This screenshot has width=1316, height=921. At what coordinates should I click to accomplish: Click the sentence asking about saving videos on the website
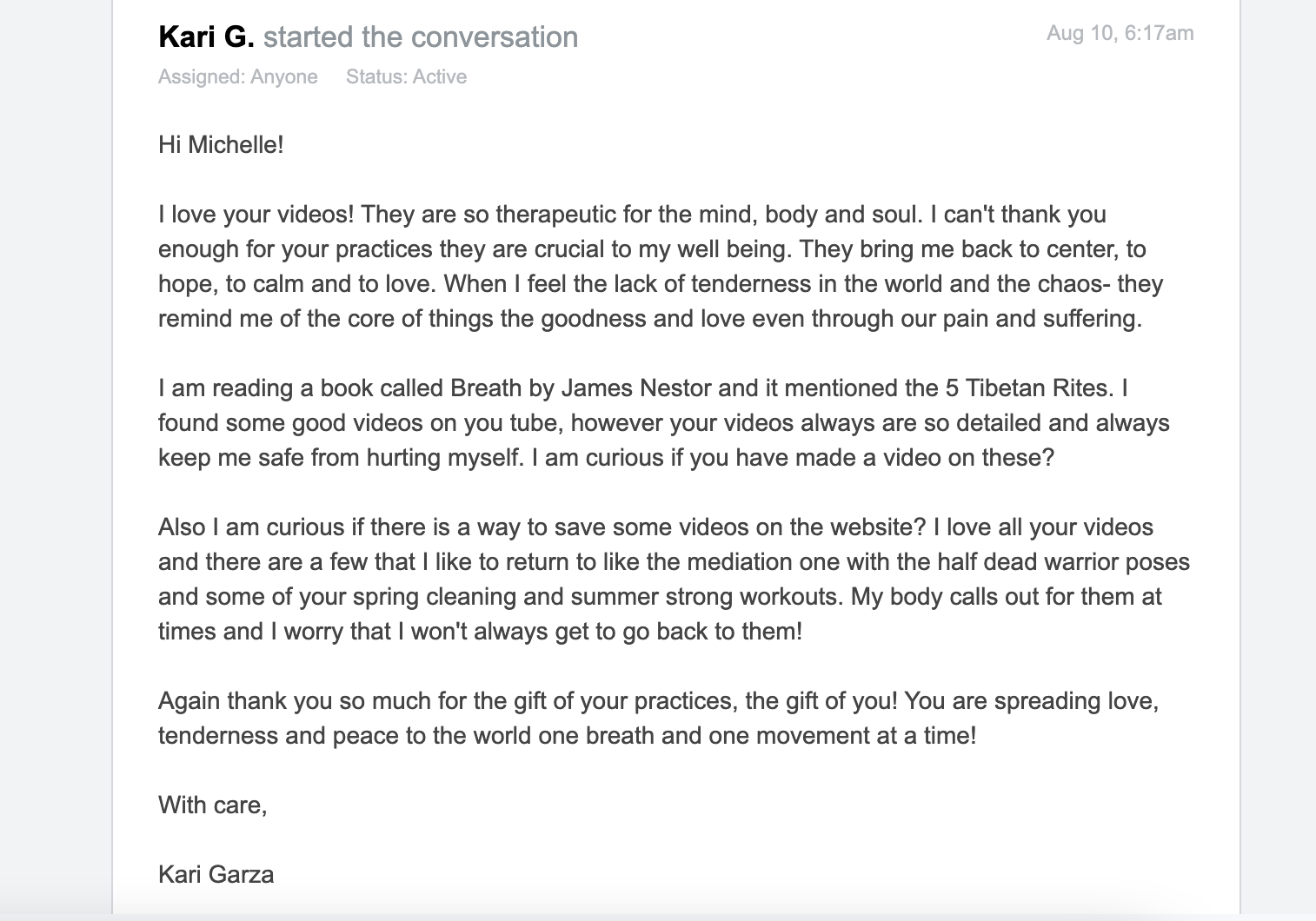542,527
